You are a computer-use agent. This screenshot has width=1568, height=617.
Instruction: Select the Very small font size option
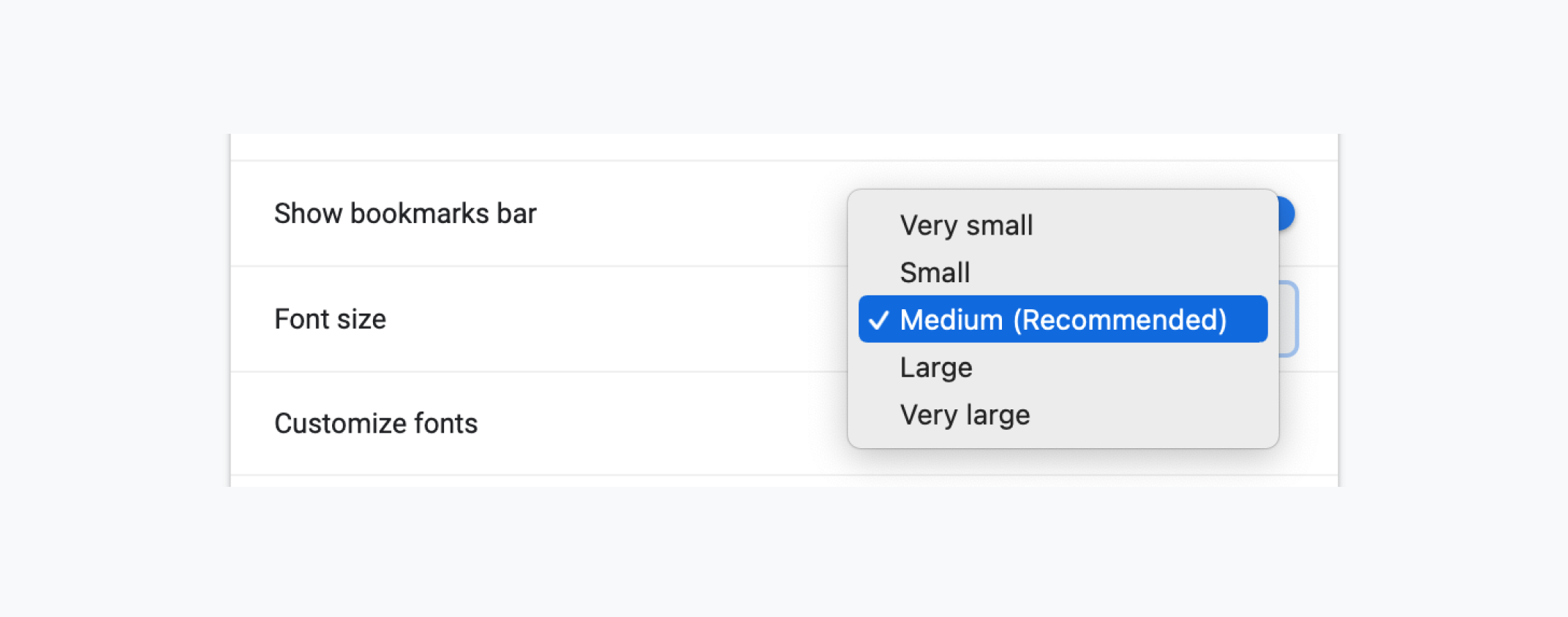pos(965,225)
